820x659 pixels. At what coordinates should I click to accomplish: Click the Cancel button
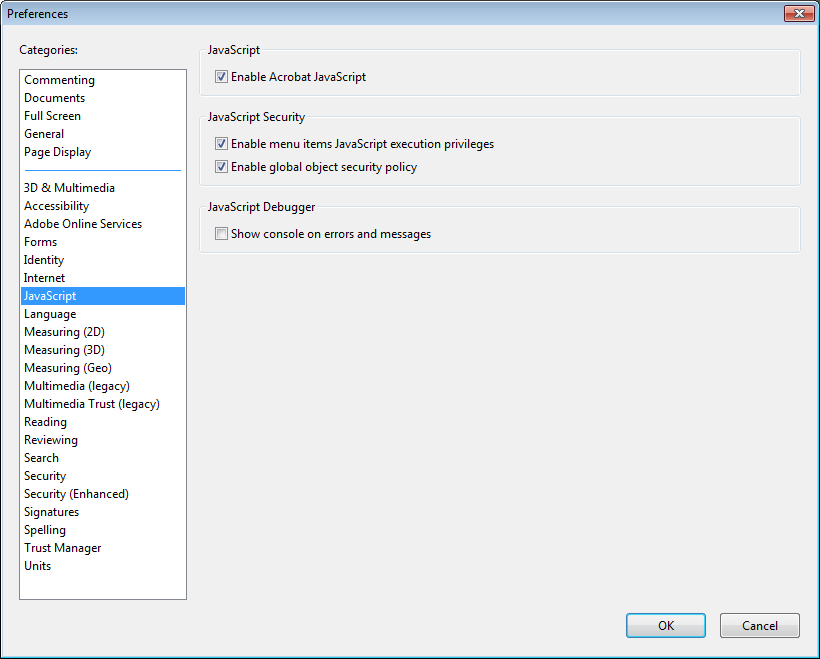[759, 626]
